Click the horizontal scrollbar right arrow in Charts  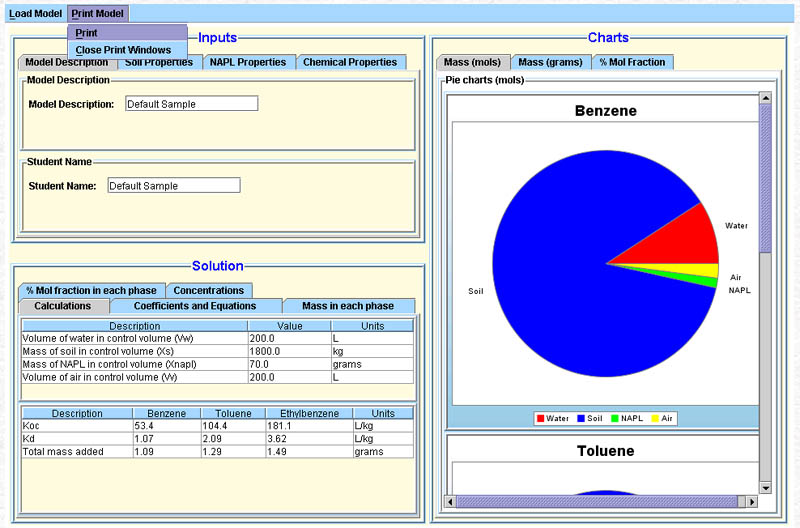click(752, 500)
